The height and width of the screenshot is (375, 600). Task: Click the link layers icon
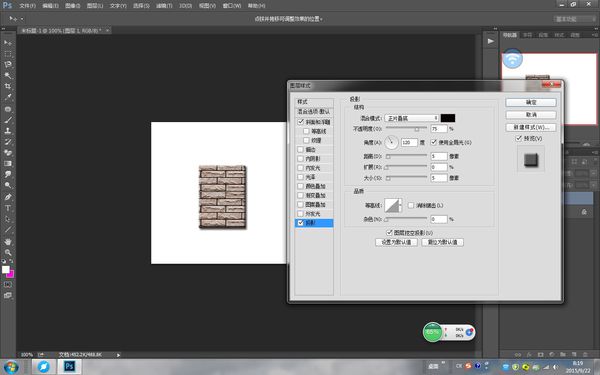518,355
